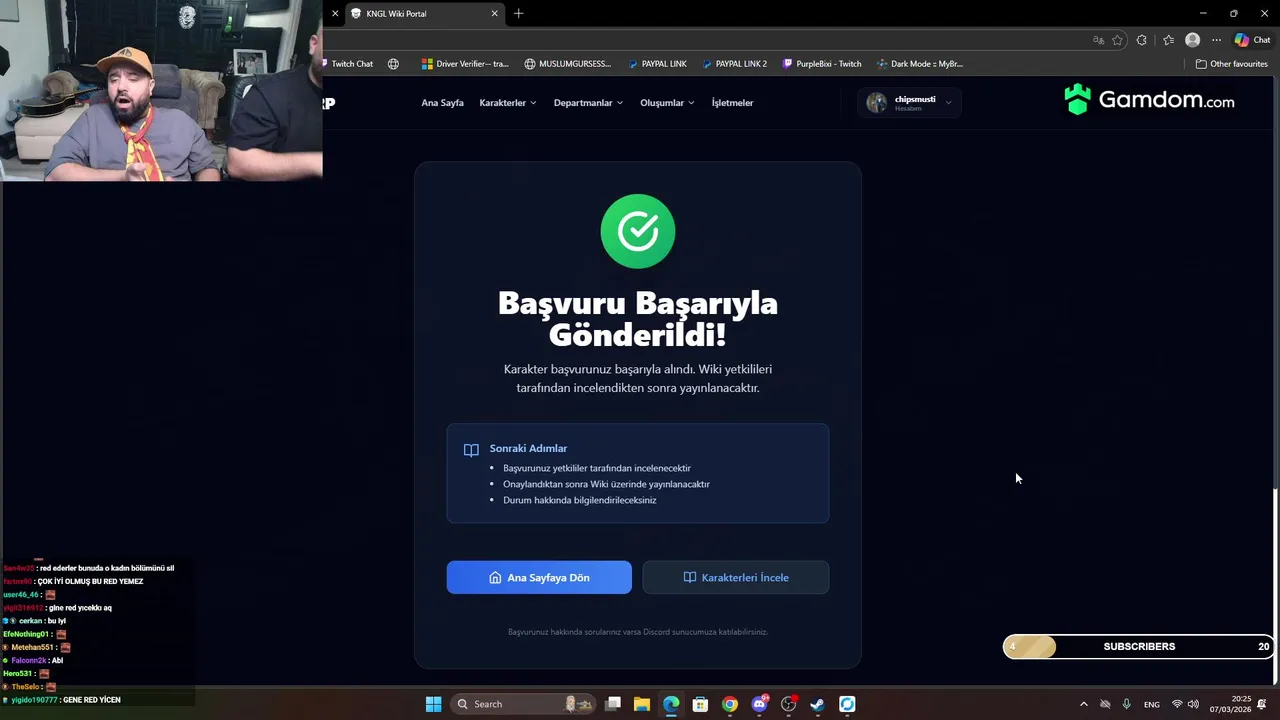Open Task View in taskbar
Image resolution: width=1280 pixels, height=720 pixels.
(x=613, y=704)
